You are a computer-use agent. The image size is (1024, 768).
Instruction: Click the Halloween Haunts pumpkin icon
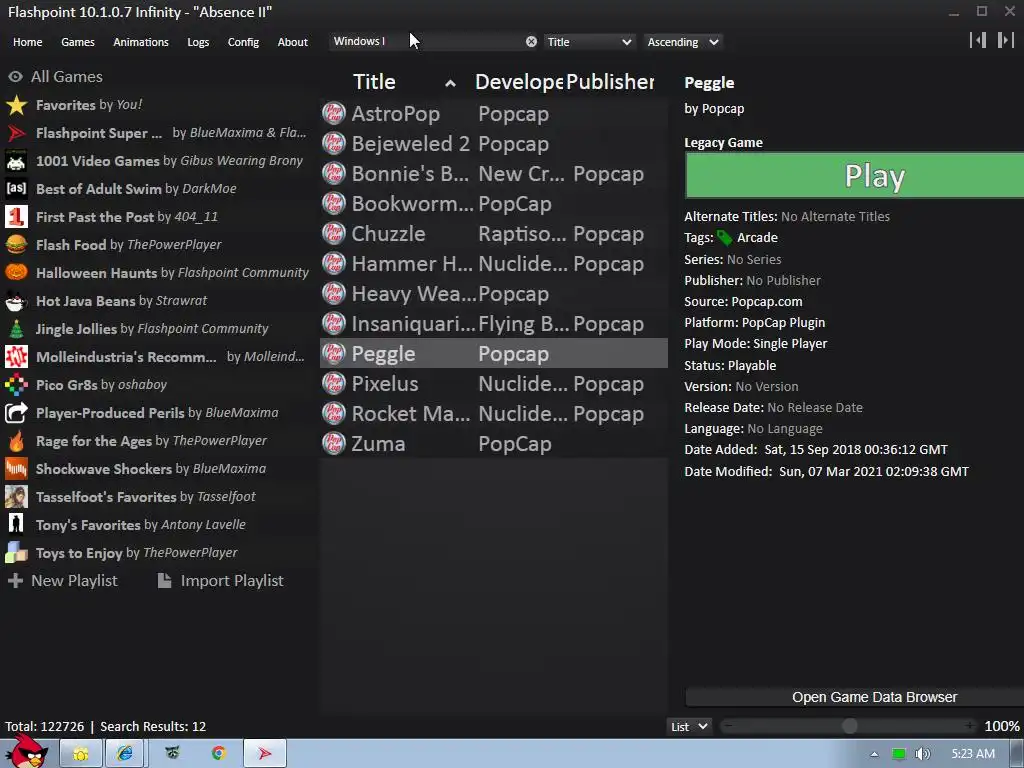16,273
